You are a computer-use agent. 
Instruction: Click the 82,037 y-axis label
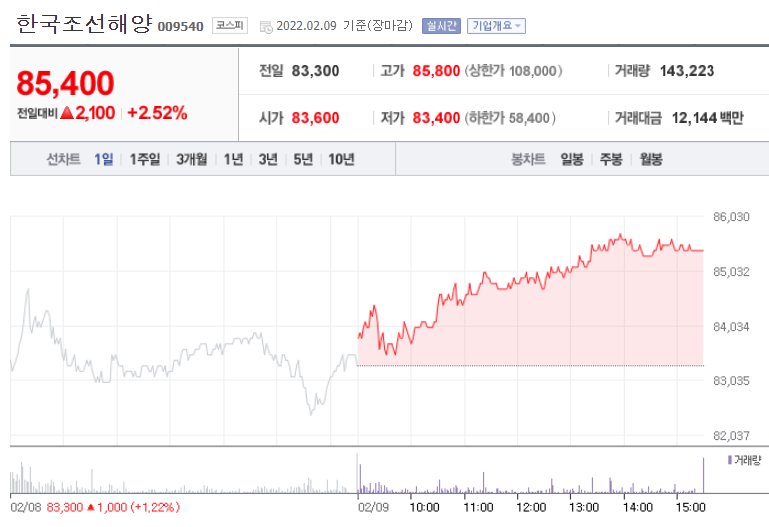(x=731, y=436)
